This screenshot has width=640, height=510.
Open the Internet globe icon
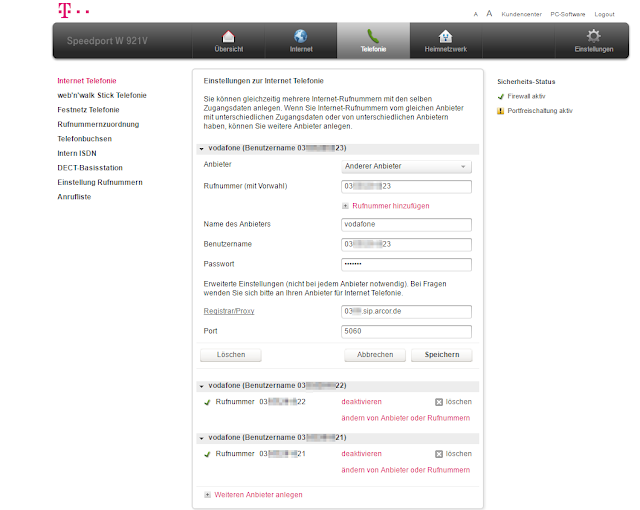301,36
